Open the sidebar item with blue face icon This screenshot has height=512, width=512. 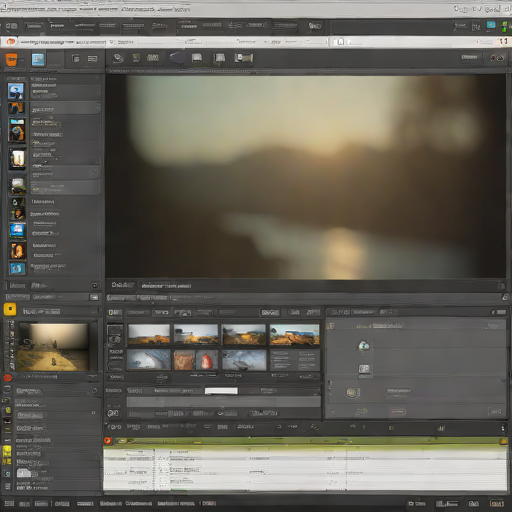(16, 91)
